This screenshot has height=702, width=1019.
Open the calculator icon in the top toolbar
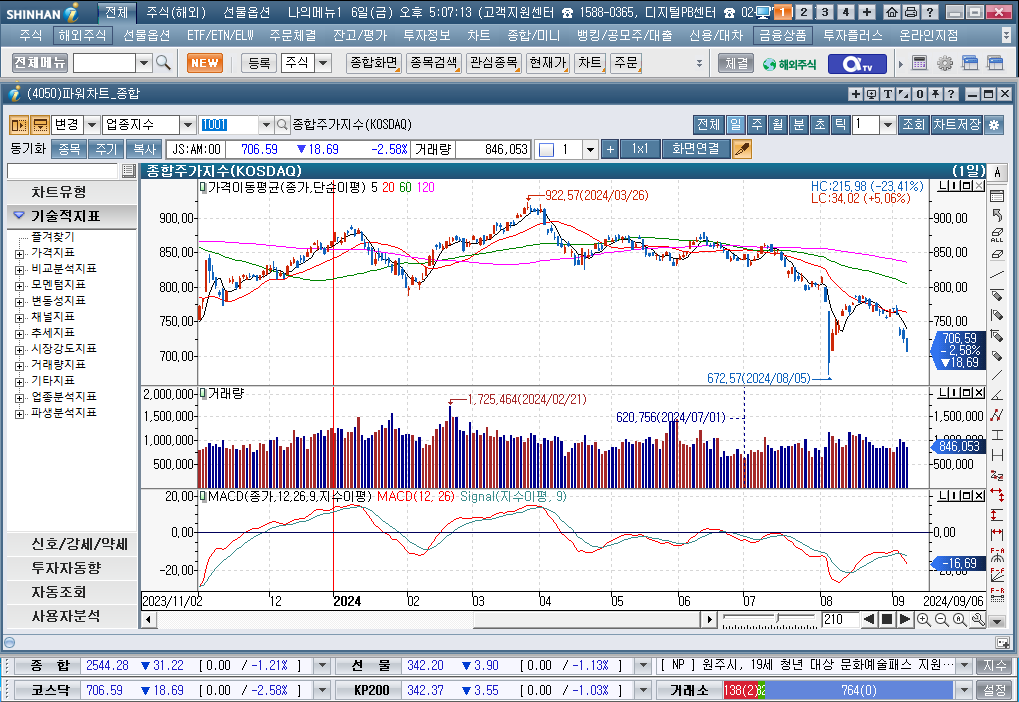pyautogui.click(x=919, y=63)
